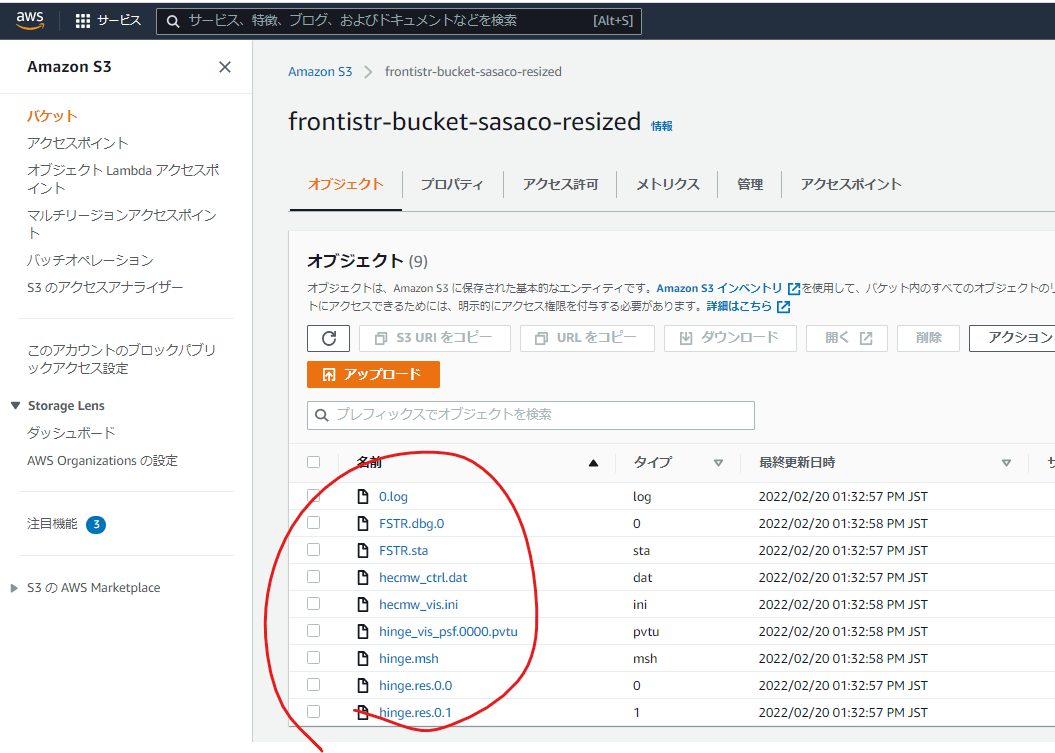Click external link icon after 詳細はこちら

click(x=783, y=307)
